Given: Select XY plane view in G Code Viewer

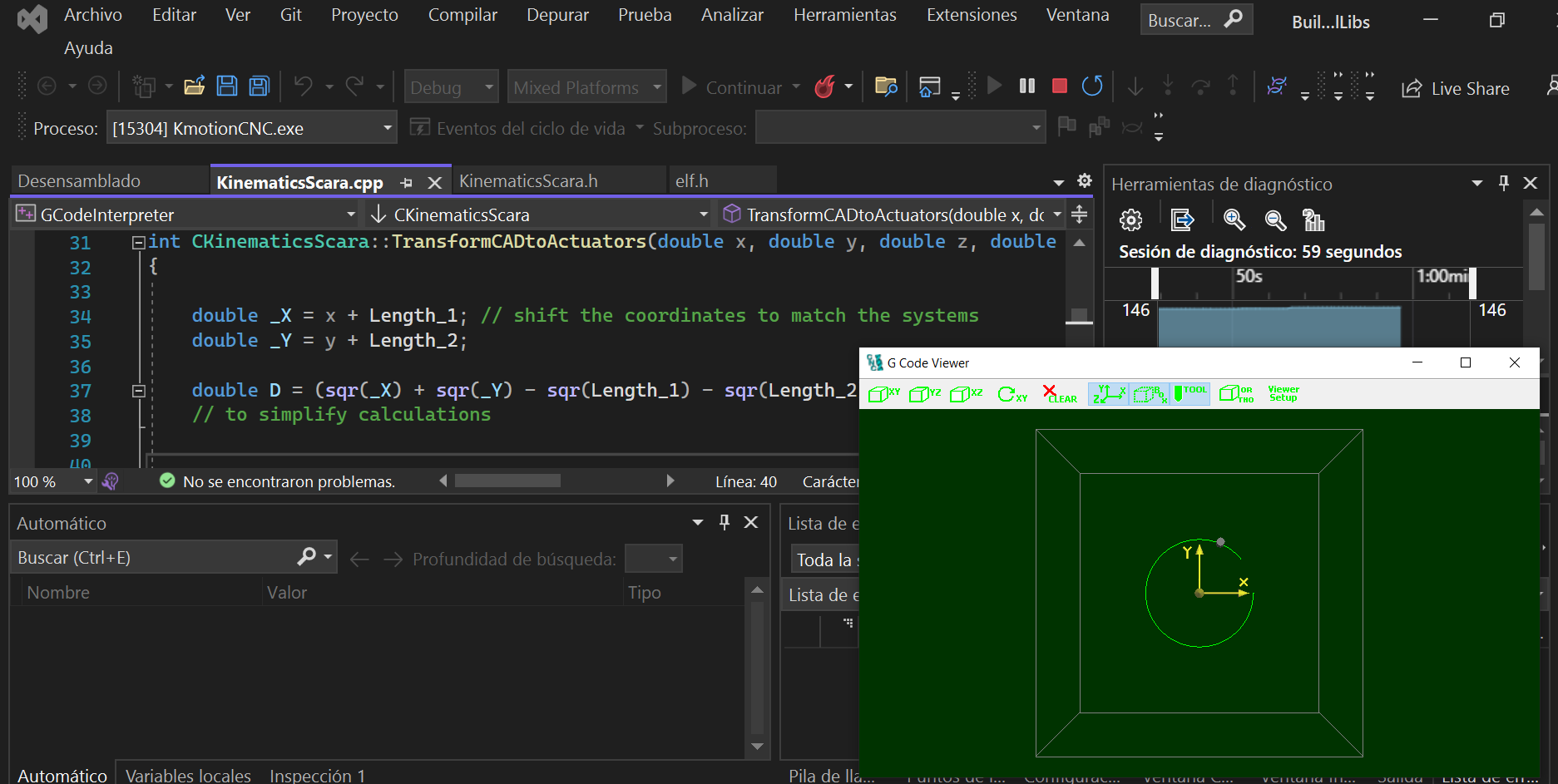Looking at the screenshot, I should [883, 394].
